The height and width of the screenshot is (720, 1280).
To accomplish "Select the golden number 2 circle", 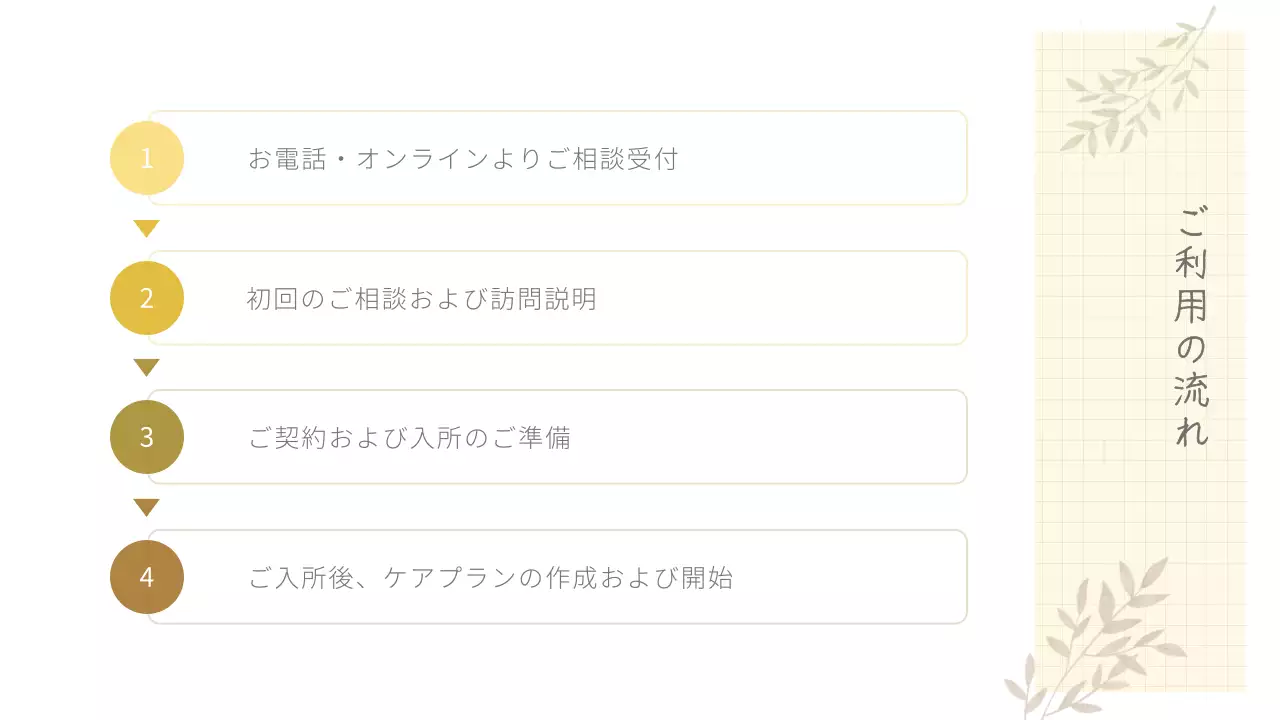I will [147, 298].
